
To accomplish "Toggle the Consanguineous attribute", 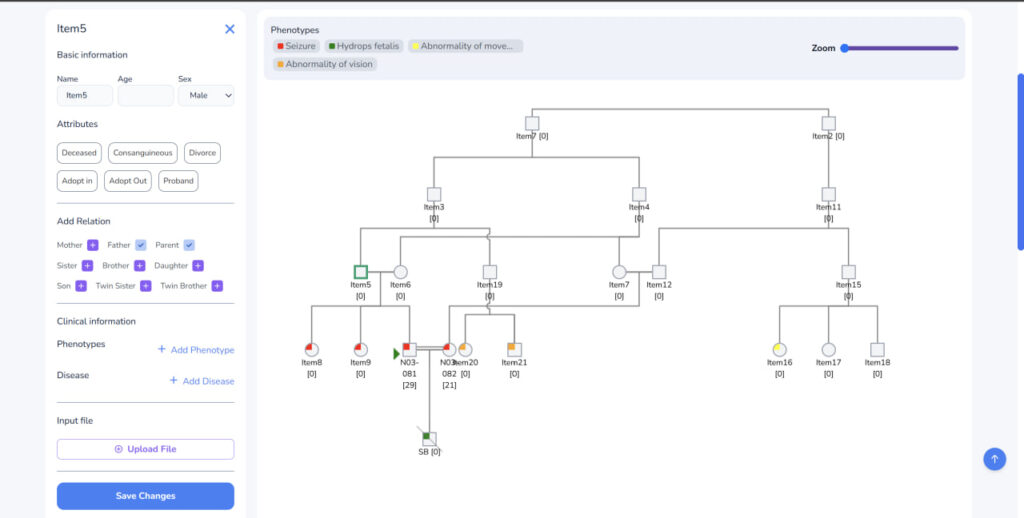I will [x=143, y=153].
